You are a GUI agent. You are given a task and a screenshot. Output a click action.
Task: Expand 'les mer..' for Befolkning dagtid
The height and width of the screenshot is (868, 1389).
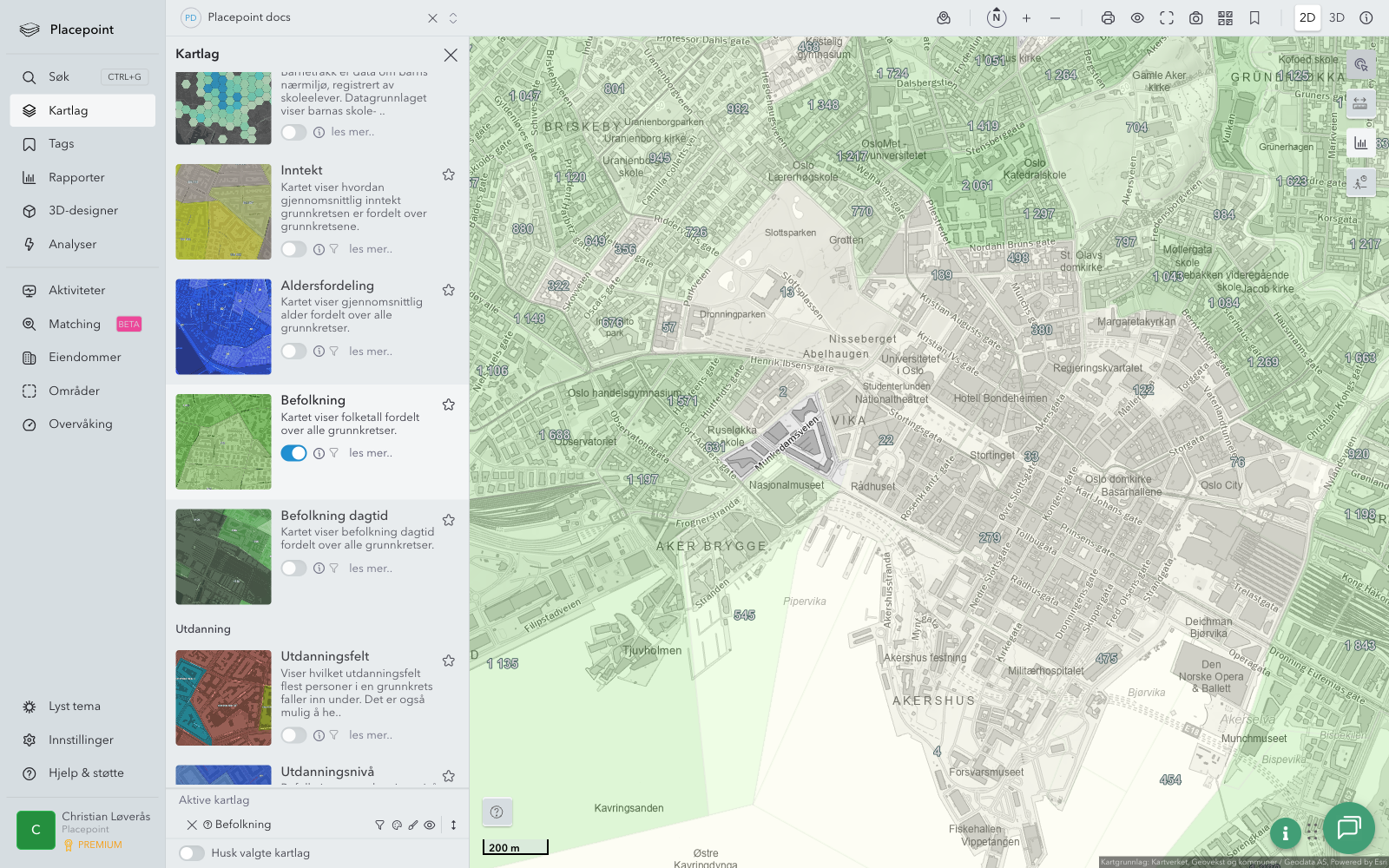point(371,569)
